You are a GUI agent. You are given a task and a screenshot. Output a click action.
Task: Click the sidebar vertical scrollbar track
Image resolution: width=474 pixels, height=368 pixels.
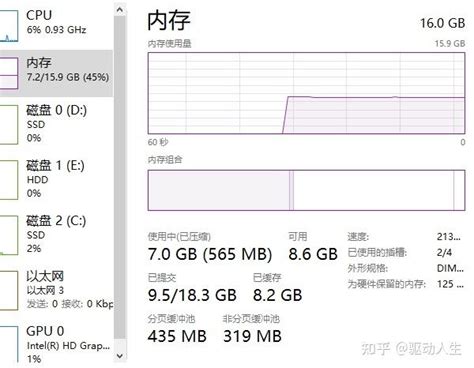[x=120, y=183]
